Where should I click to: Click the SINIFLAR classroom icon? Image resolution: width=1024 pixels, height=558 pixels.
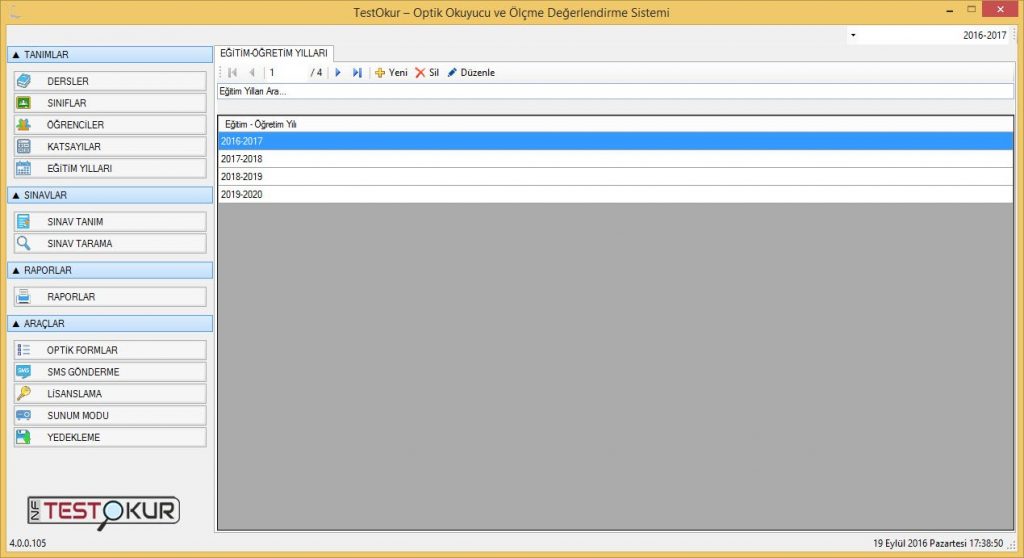point(24,103)
